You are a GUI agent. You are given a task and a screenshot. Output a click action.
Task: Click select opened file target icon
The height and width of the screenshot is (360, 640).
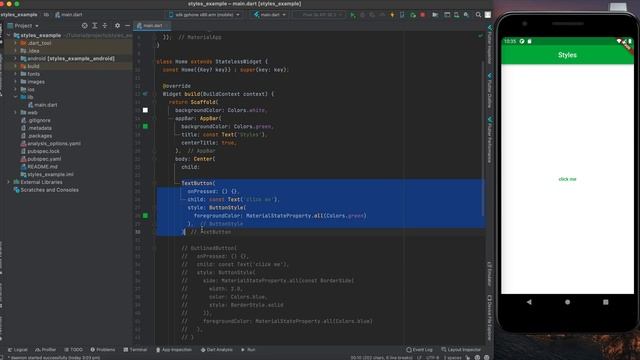[84, 25]
